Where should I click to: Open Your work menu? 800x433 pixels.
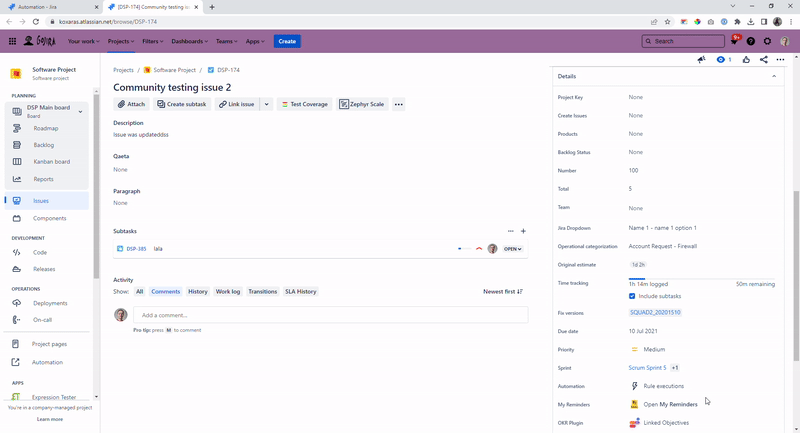click(x=84, y=41)
